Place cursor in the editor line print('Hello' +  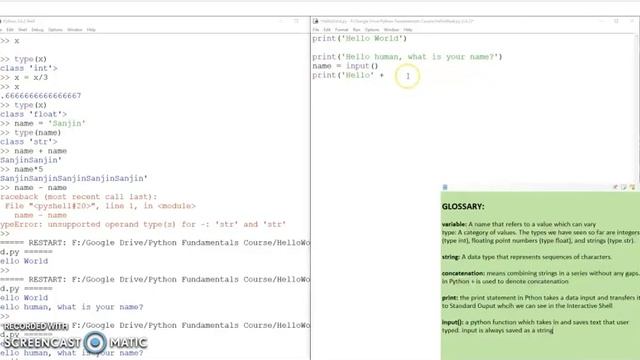click(x=348, y=75)
